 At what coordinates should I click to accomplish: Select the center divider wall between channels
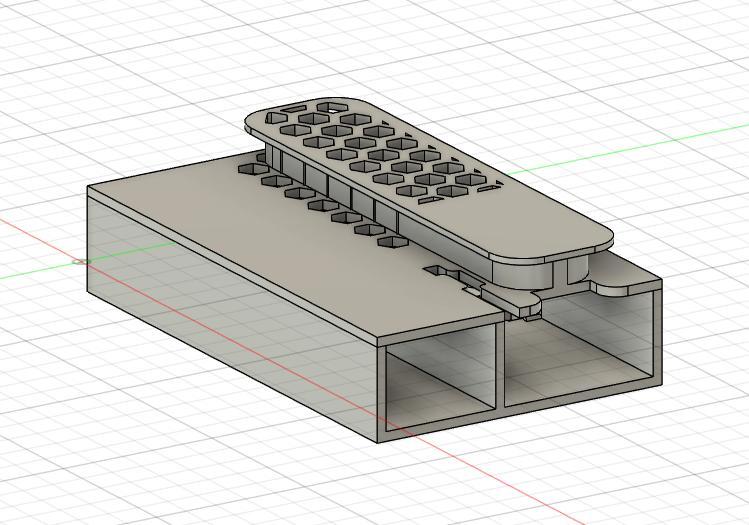tap(500, 365)
